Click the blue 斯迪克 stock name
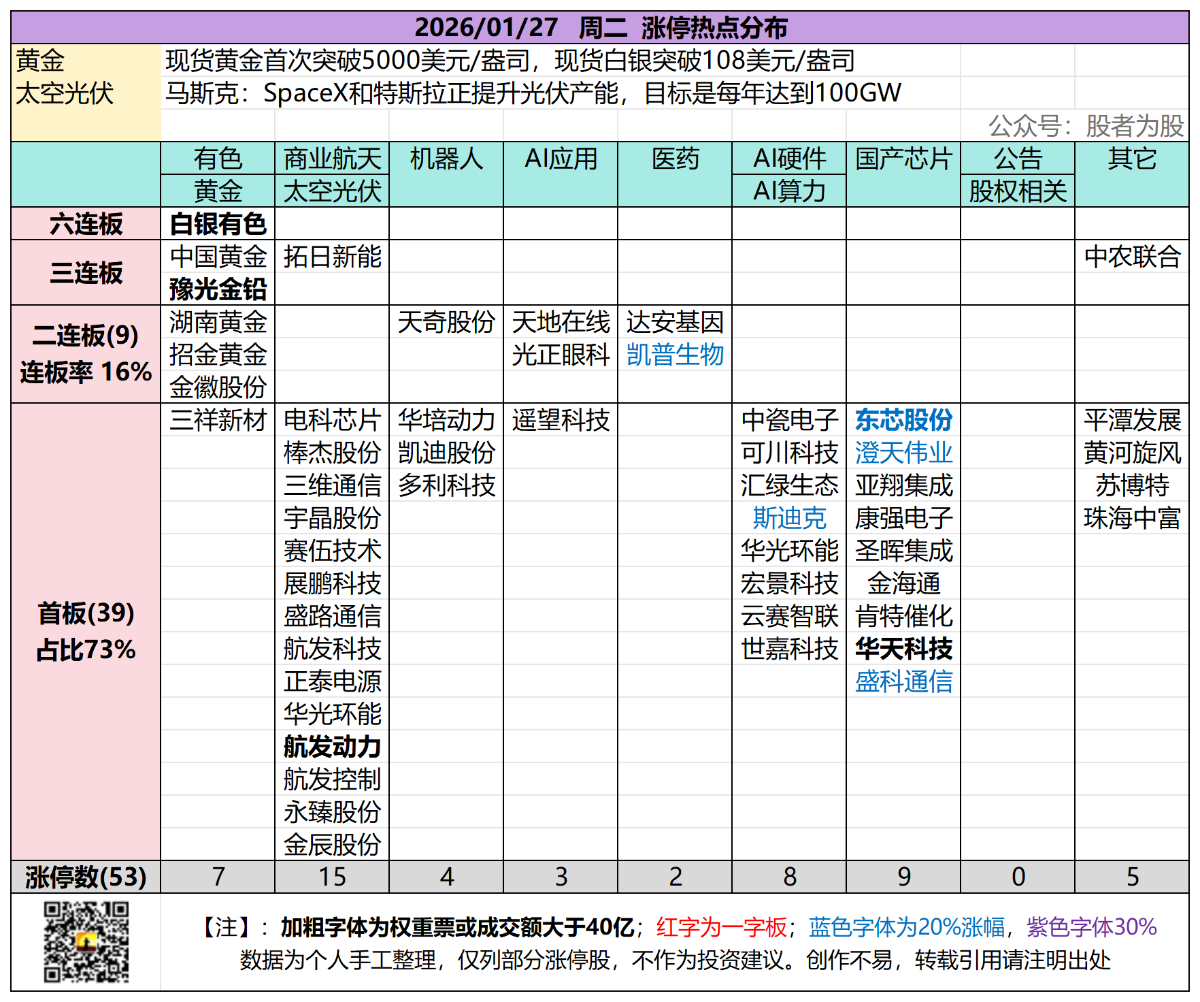Image resolution: width=1200 pixels, height=1002 pixels. 789,518
